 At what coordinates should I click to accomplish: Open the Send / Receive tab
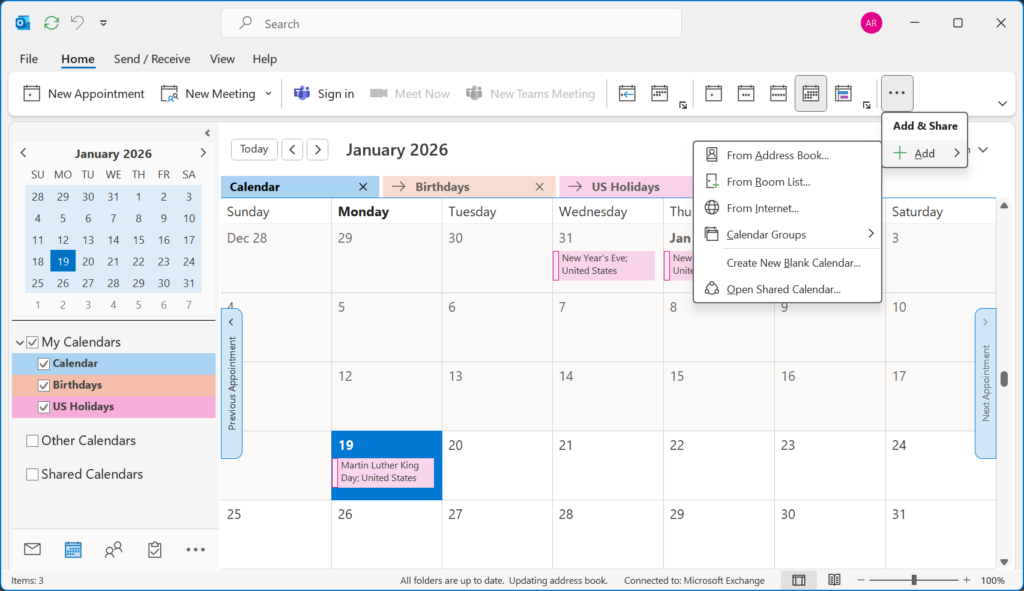pos(152,59)
